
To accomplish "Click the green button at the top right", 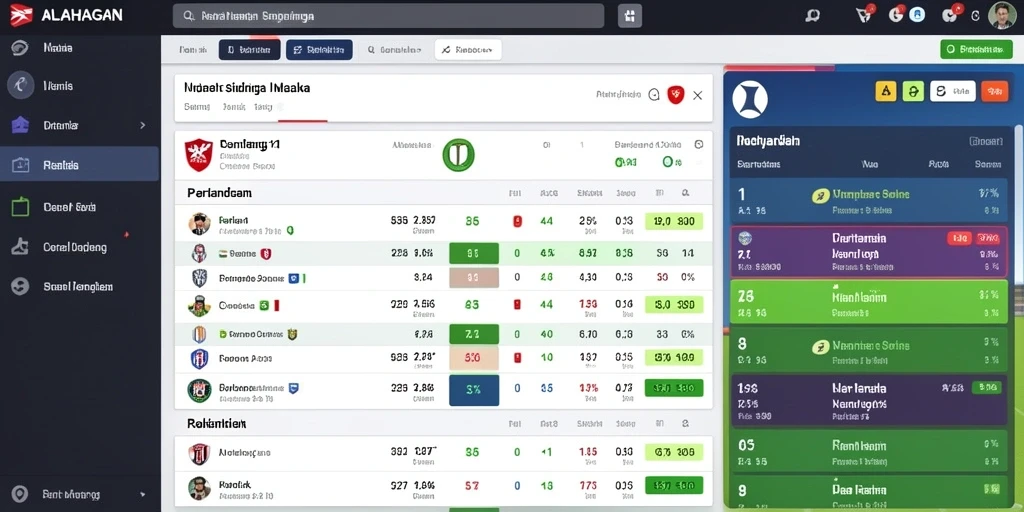I will pos(976,49).
